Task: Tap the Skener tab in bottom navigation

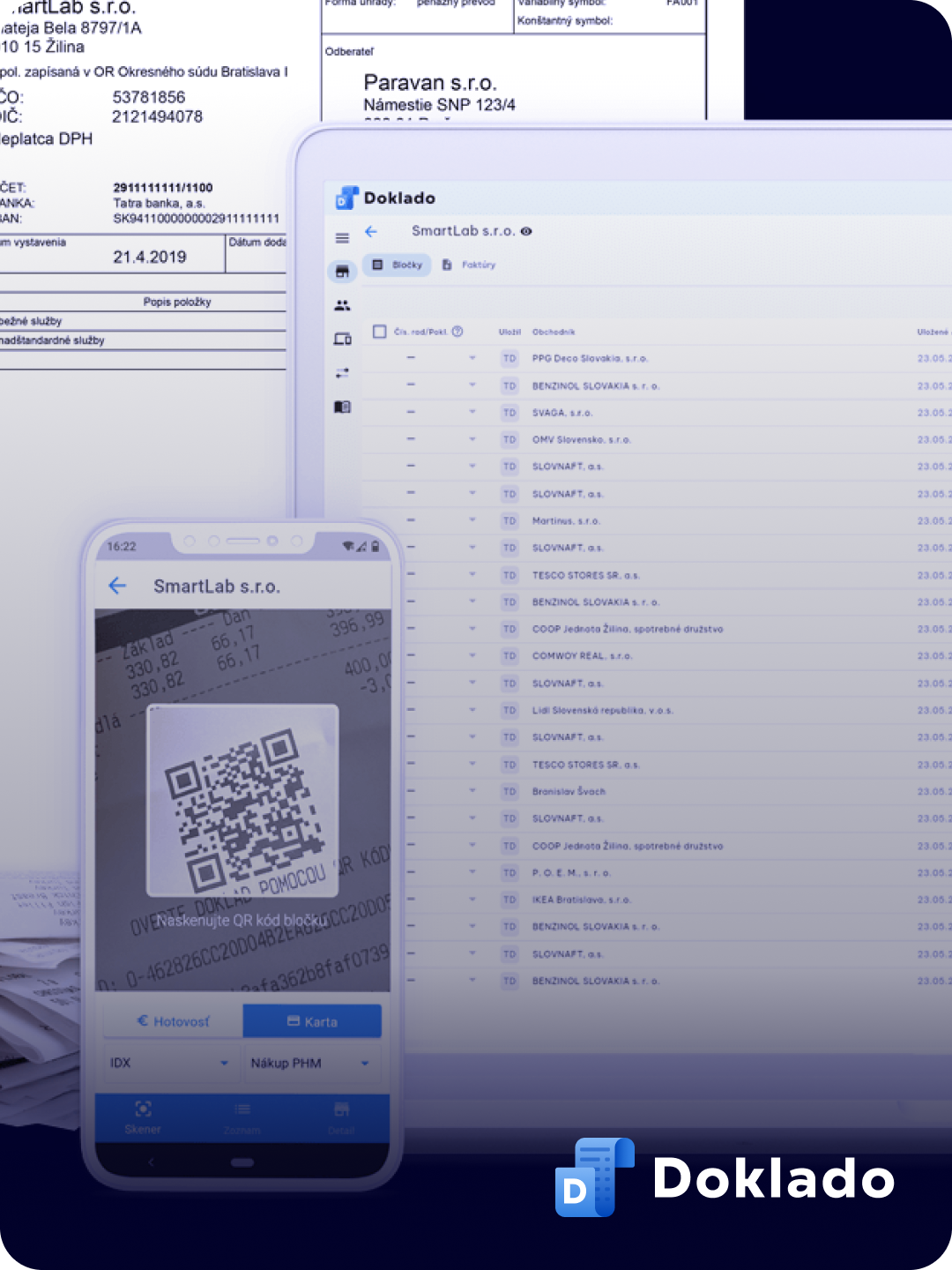Action: [x=143, y=1117]
